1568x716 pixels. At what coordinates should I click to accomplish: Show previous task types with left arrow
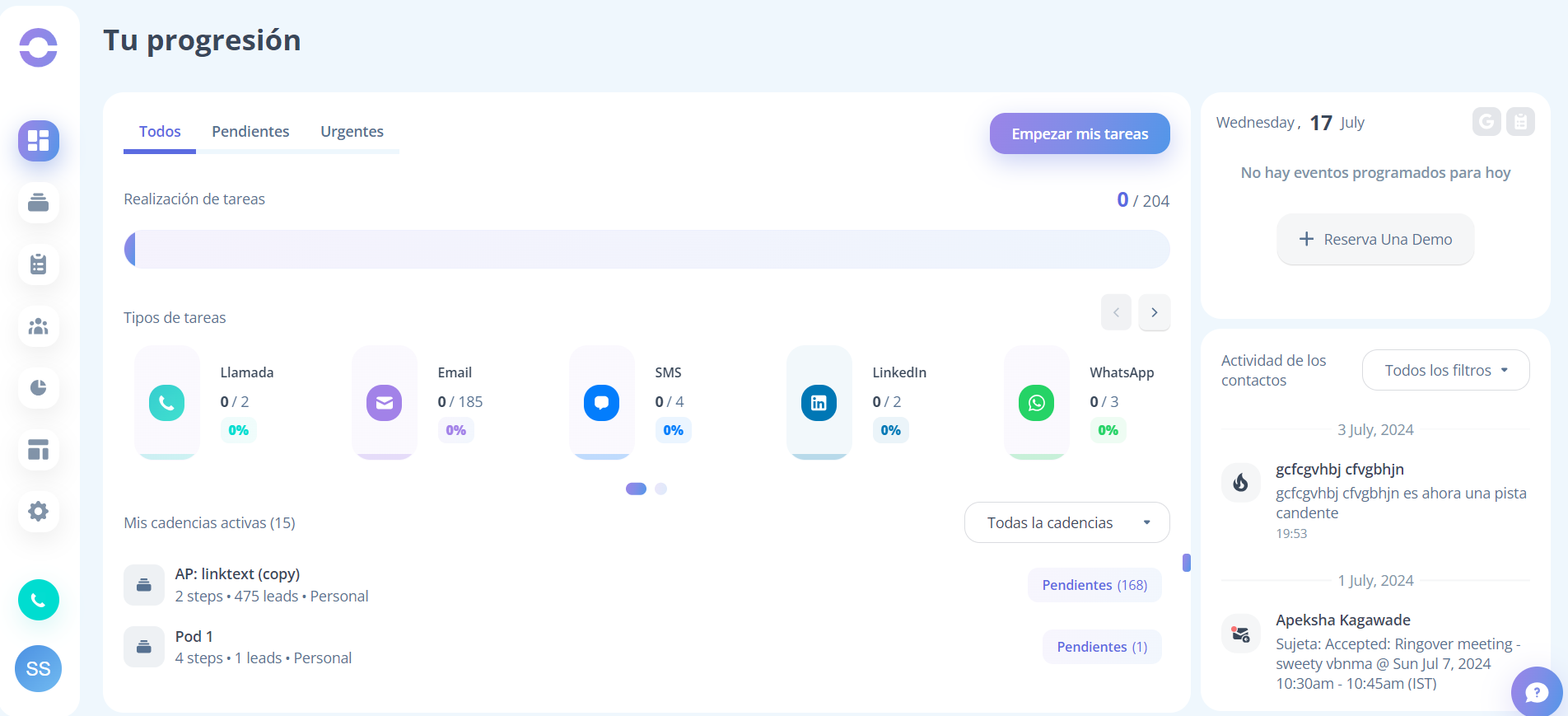[1116, 312]
